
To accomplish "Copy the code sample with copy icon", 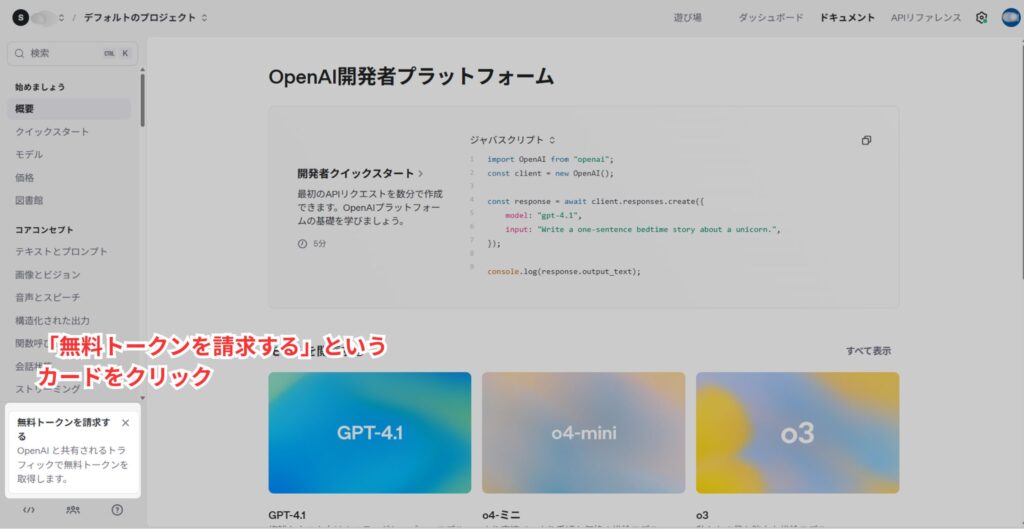I will coord(866,140).
